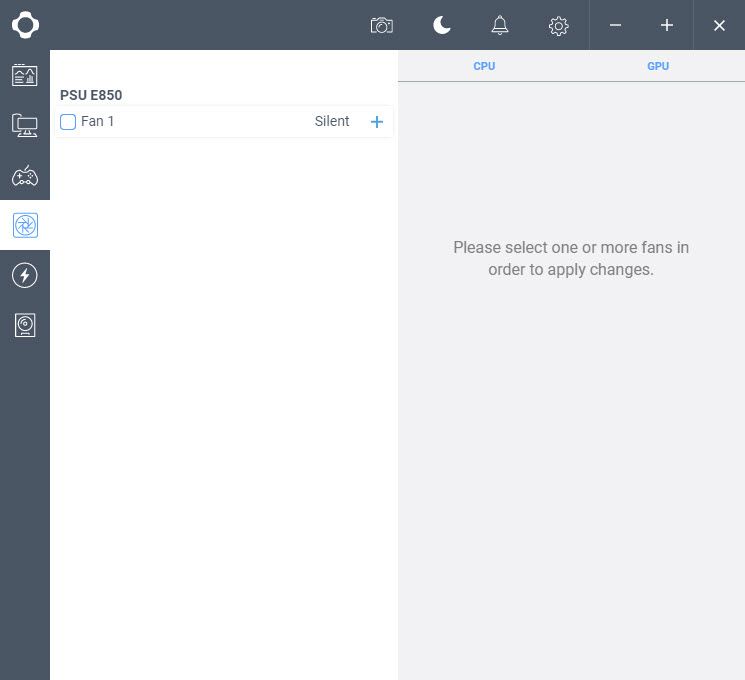The image size is (745, 680).
Task: Click the PSU E850 heading
Action: tap(91, 95)
